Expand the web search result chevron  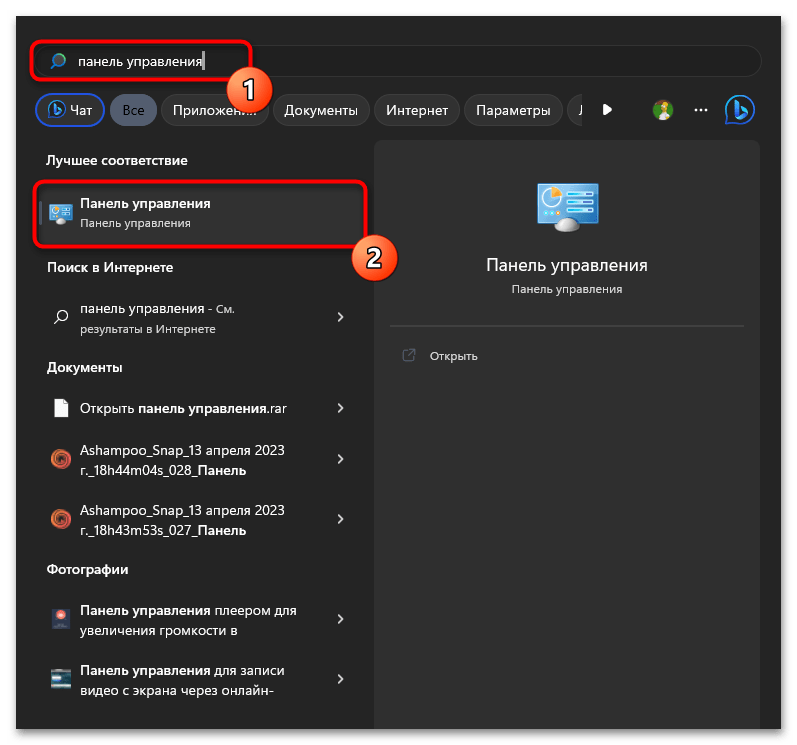point(341,317)
